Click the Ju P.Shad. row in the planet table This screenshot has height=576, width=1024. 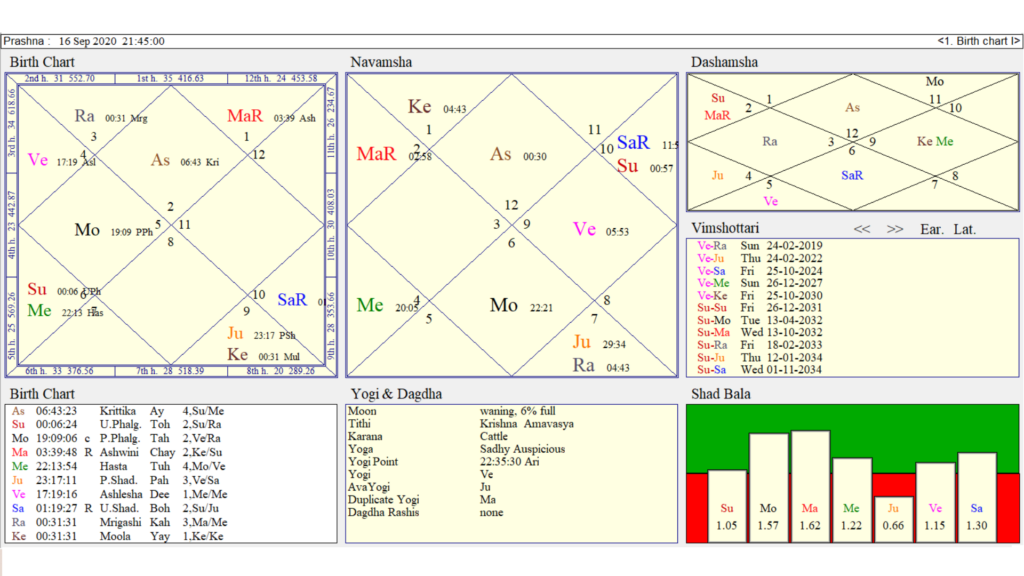point(118,480)
